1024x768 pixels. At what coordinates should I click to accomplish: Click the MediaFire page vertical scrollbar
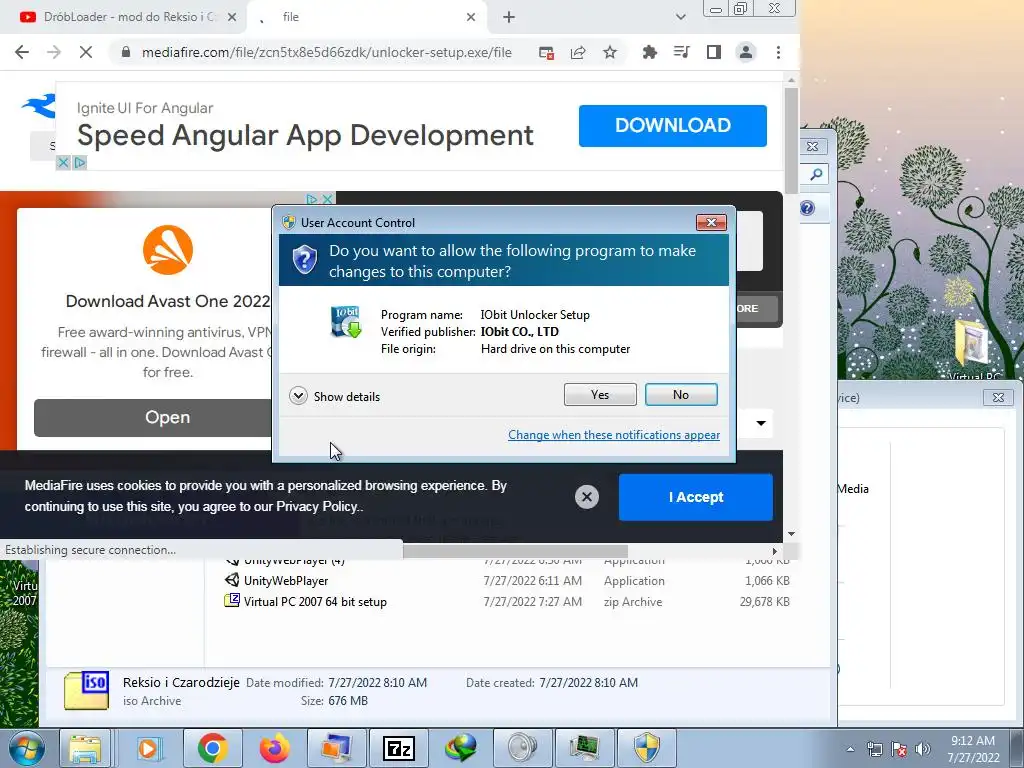792,140
